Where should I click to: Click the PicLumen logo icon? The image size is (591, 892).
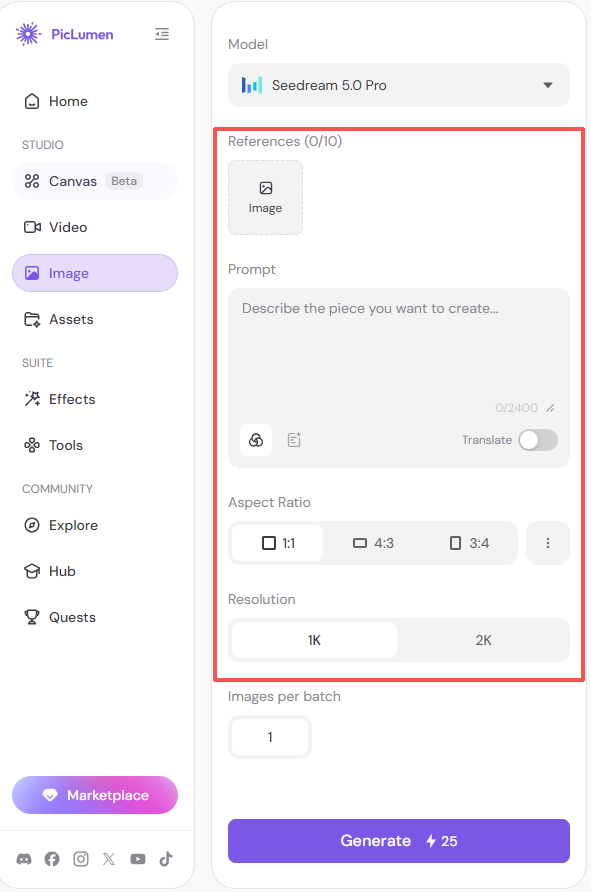(x=28, y=34)
